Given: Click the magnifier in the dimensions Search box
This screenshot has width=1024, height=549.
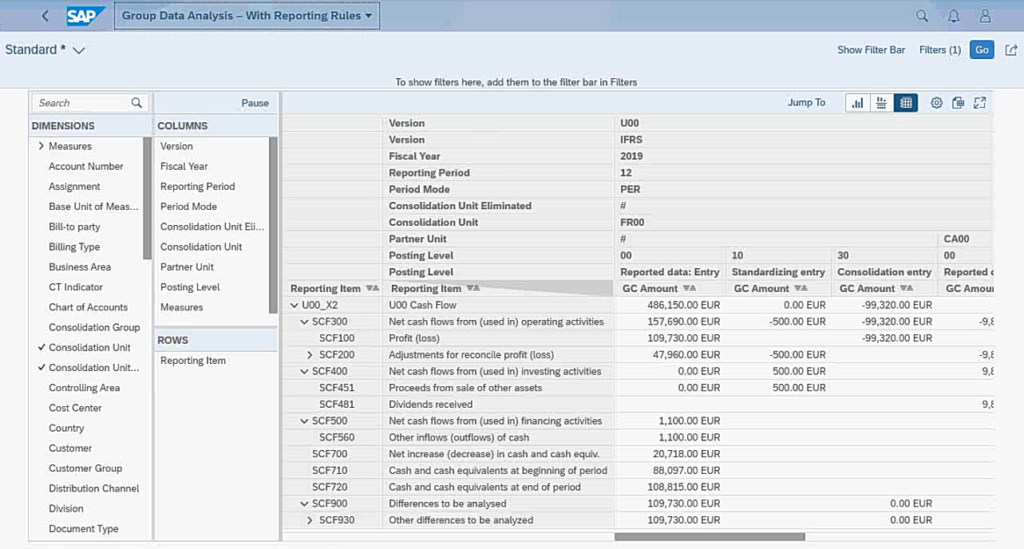Looking at the screenshot, I should click(x=136, y=102).
